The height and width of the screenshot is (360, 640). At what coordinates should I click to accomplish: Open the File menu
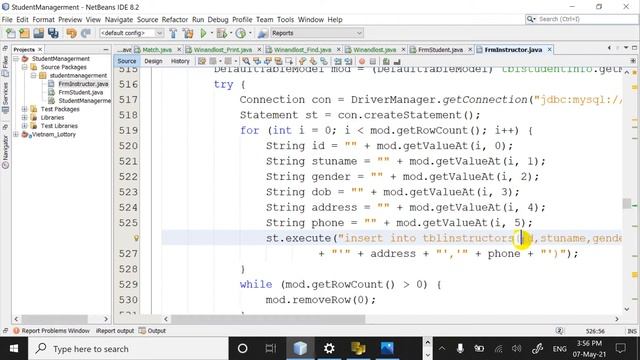(7, 20)
